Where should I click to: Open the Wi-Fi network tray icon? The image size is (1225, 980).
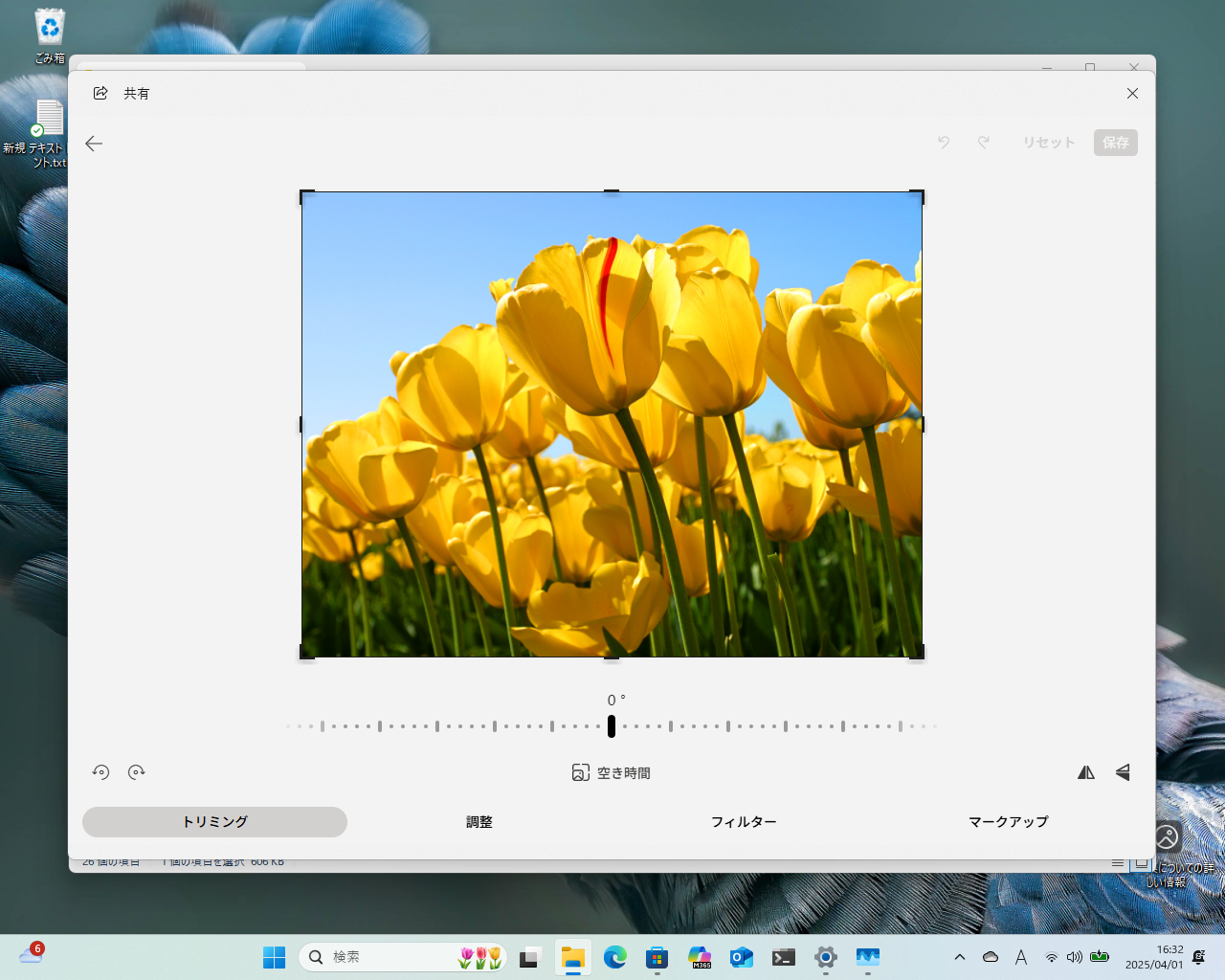[1052, 957]
